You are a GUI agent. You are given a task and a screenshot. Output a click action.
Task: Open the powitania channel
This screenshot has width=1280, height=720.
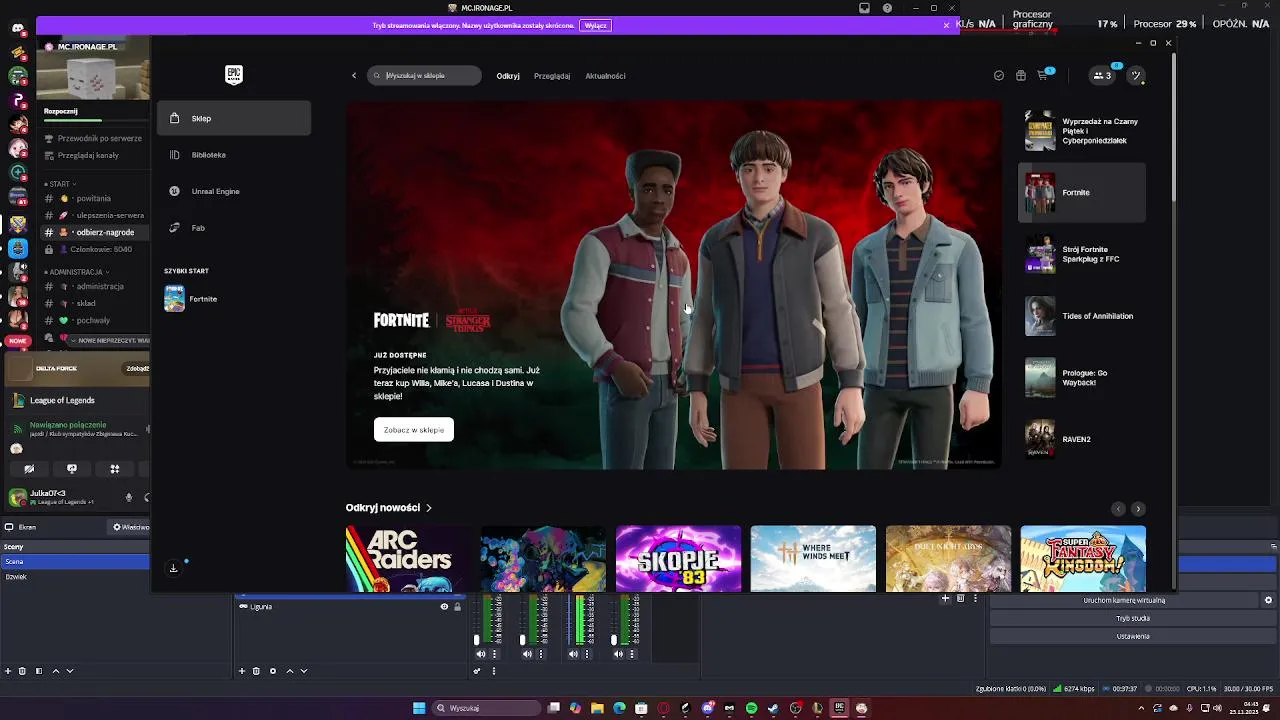pos(93,198)
